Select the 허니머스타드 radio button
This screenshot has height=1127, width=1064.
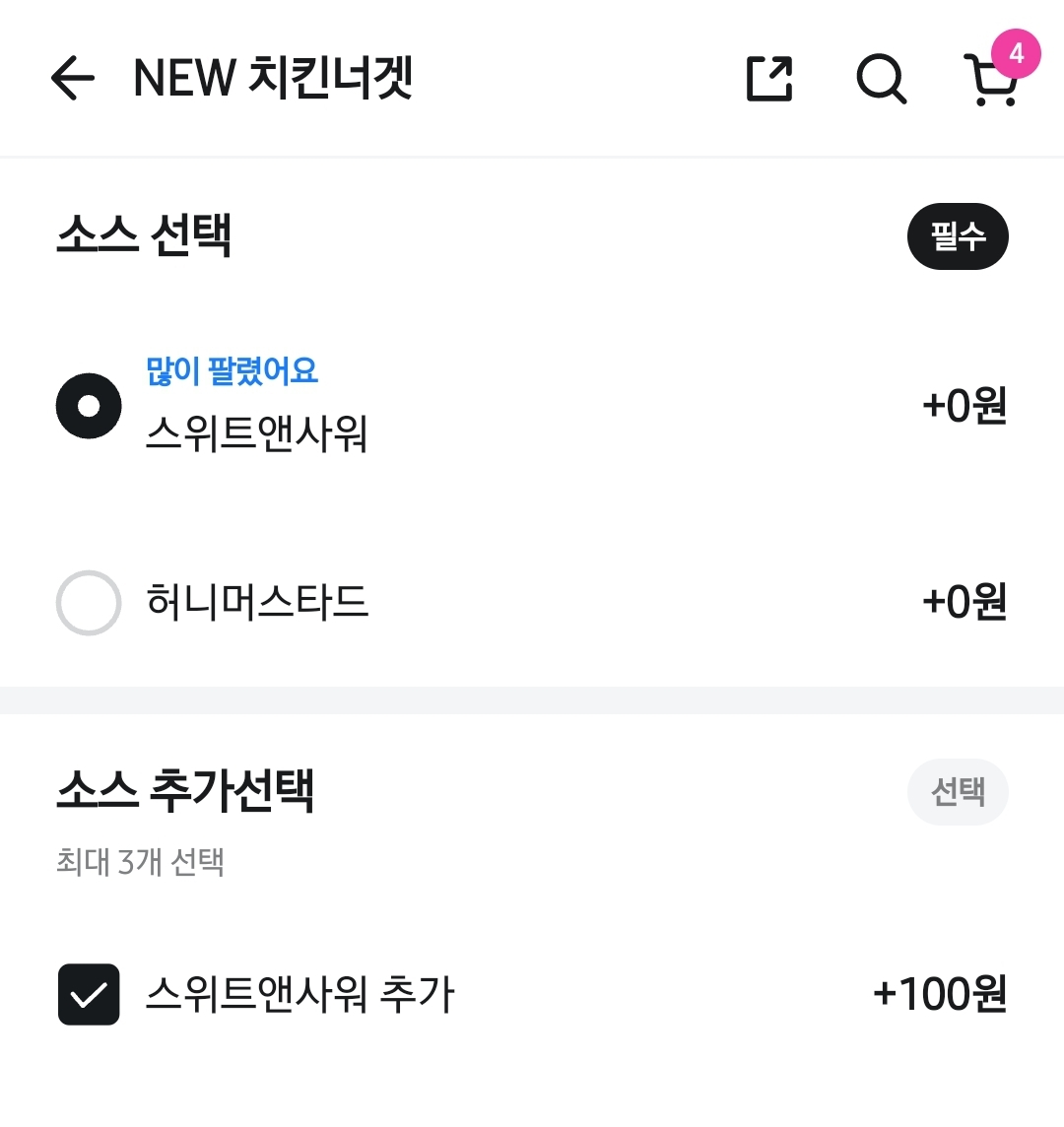89,602
